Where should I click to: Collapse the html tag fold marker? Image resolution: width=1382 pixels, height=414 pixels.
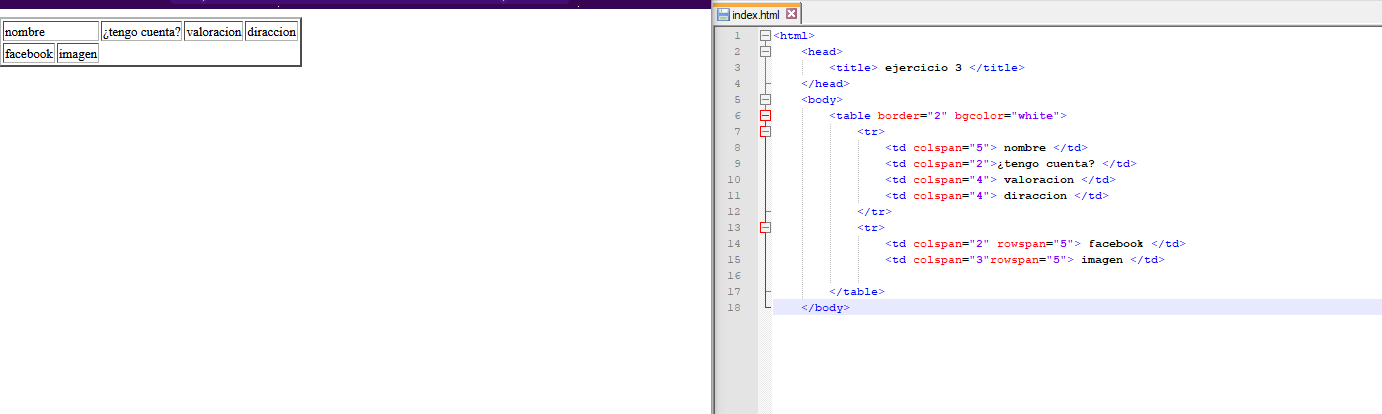[765, 36]
